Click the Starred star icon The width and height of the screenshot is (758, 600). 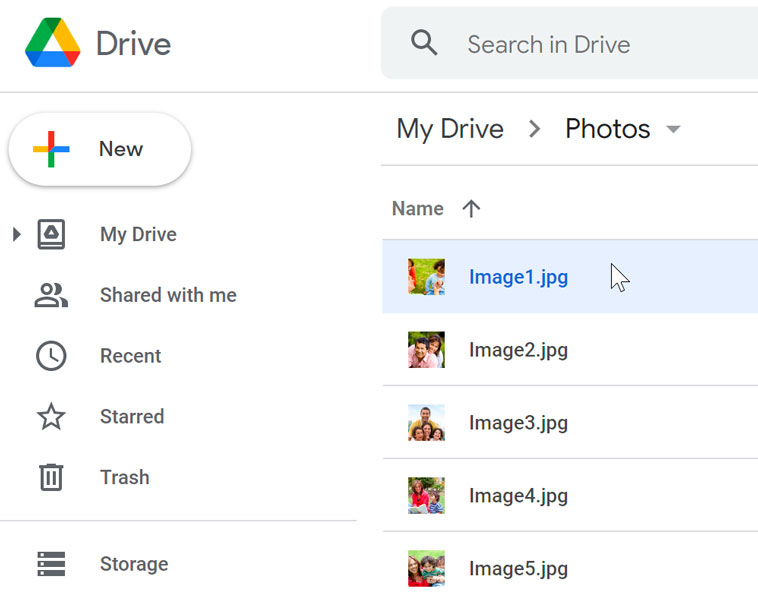tap(51, 417)
